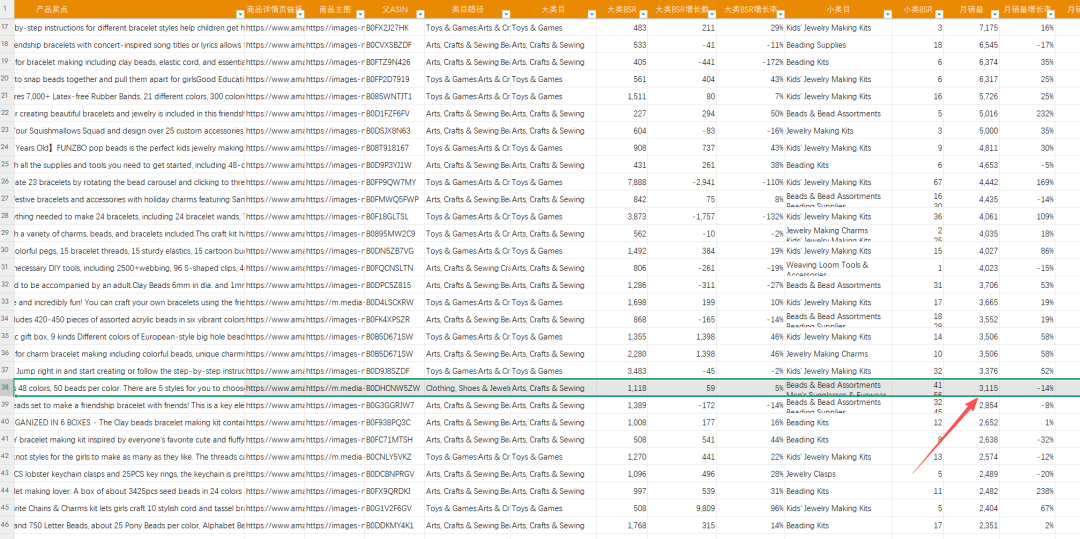1080x539 pixels.
Task: Click the Clothing, Shoes & Jewelry category cell
Action: 467,388
